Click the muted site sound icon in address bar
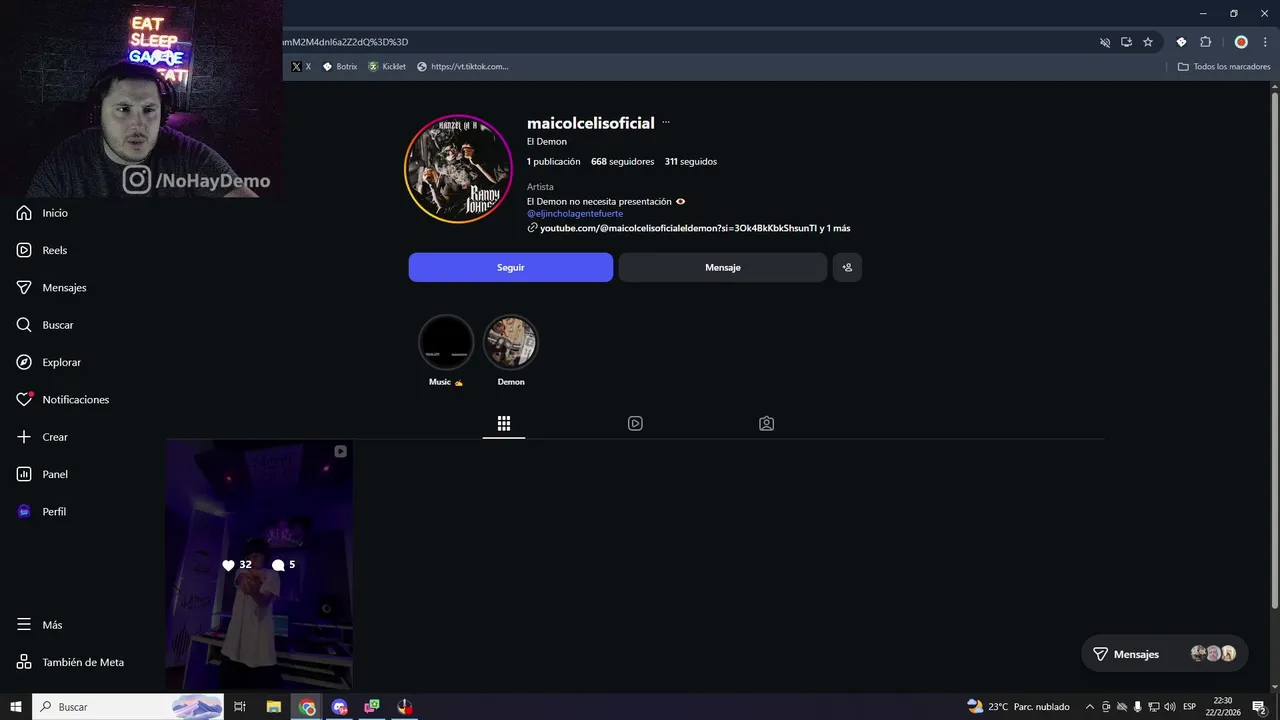This screenshot has width=1280, height=720. [x=1105, y=42]
